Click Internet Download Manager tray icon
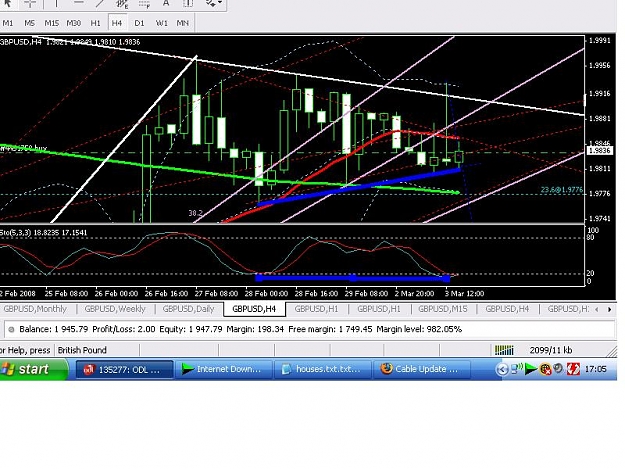This screenshot has height=469, width=625. point(531,369)
